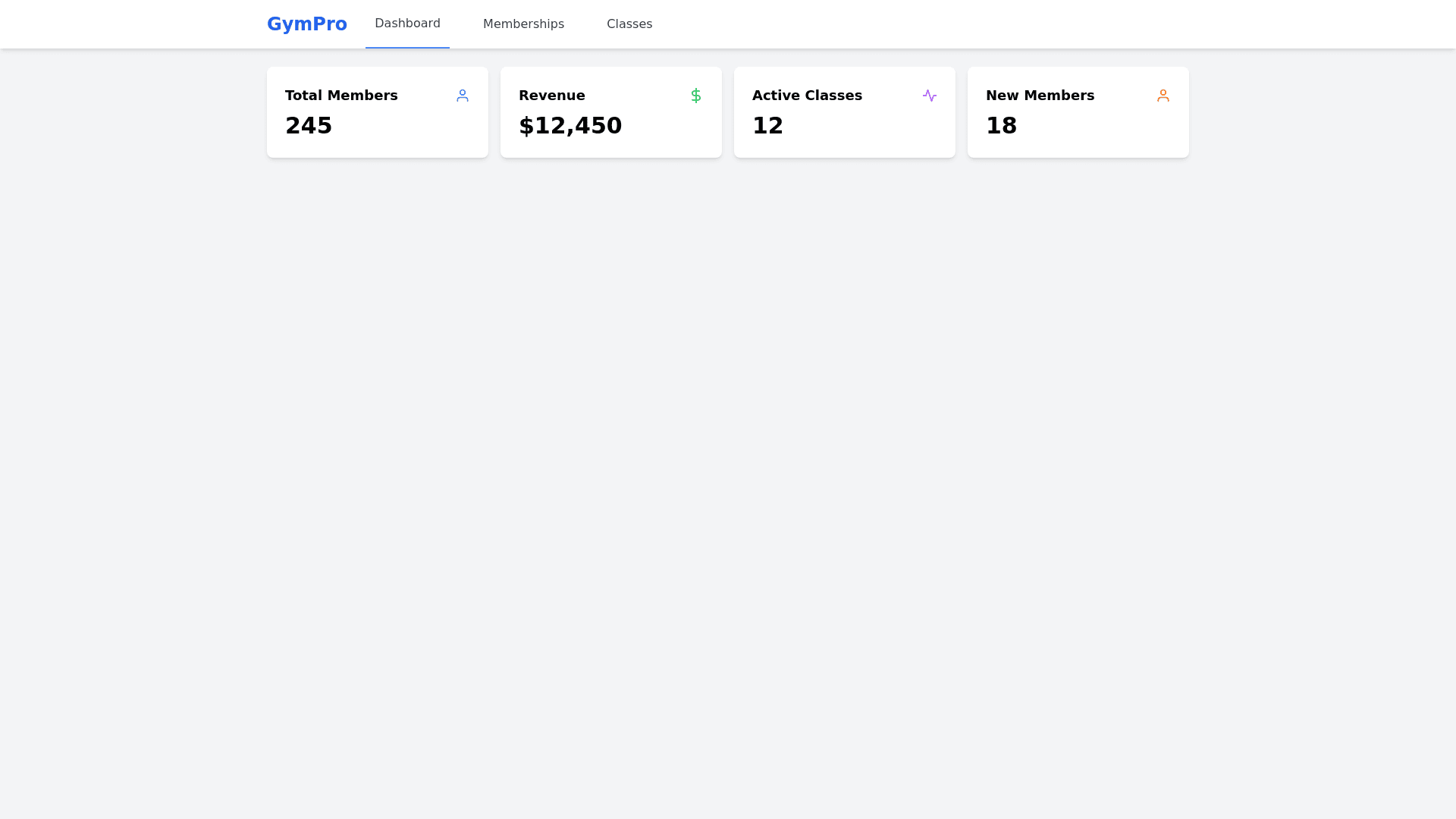Switch to the Memberships tab
Screen dimensions: 1456x819
point(523,24)
